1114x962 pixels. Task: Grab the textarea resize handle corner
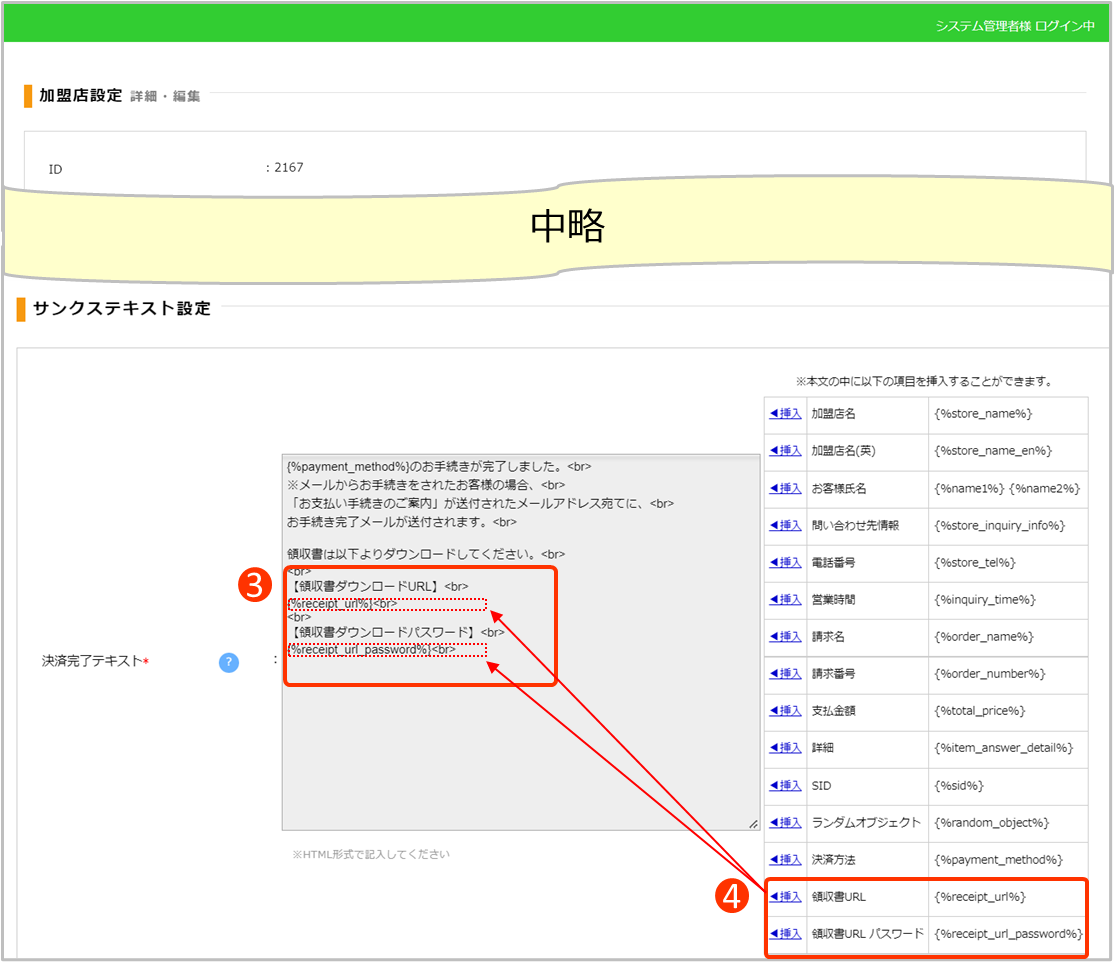coord(753,823)
